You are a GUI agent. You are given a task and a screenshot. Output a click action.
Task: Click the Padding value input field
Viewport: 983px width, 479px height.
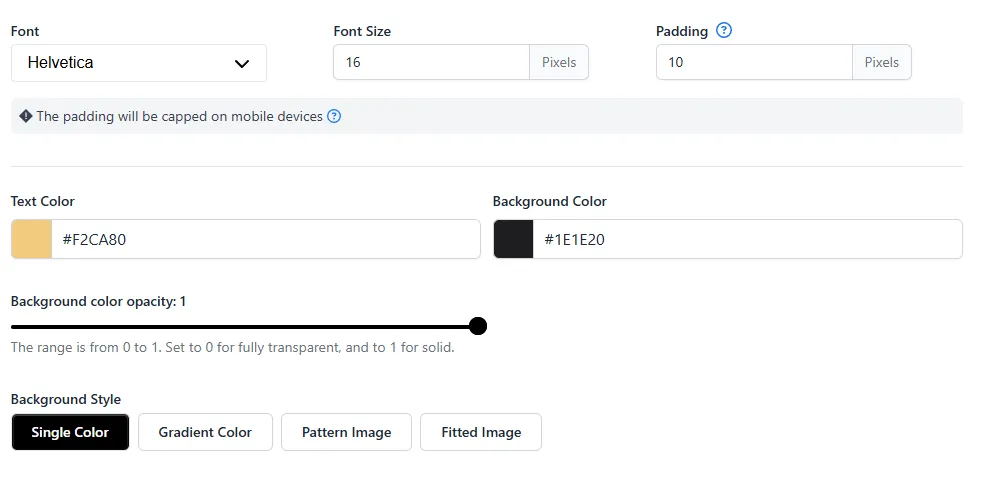click(x=754, y=62)
